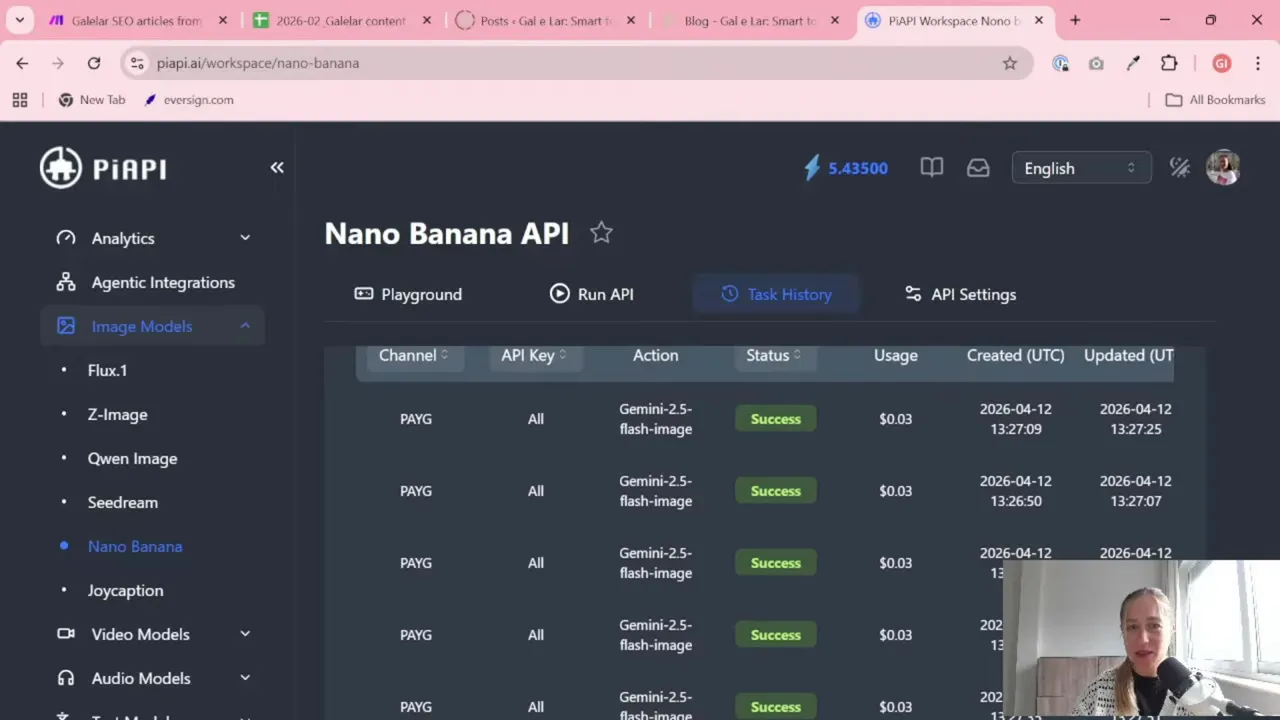Expand the Audio Models section
Image resolution: width=1280 pixels, height=720 pixels.
click(245, 678)
